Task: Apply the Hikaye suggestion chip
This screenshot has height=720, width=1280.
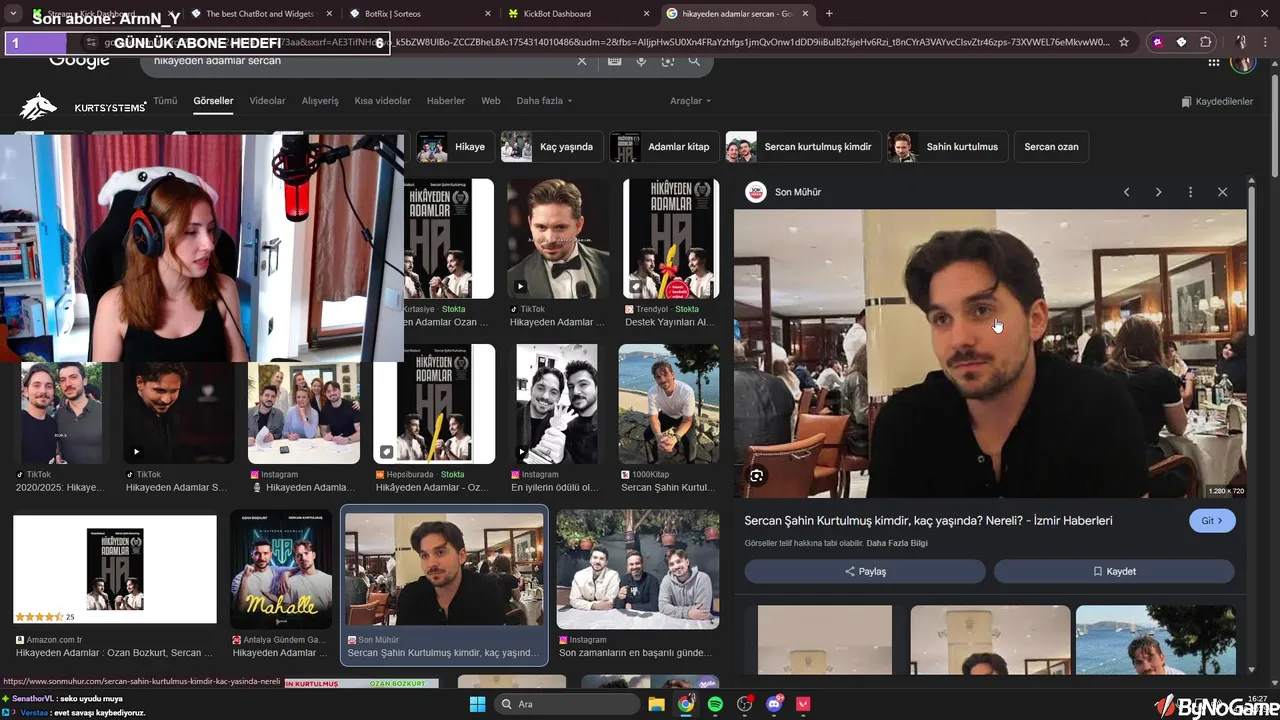Action: 454,146
